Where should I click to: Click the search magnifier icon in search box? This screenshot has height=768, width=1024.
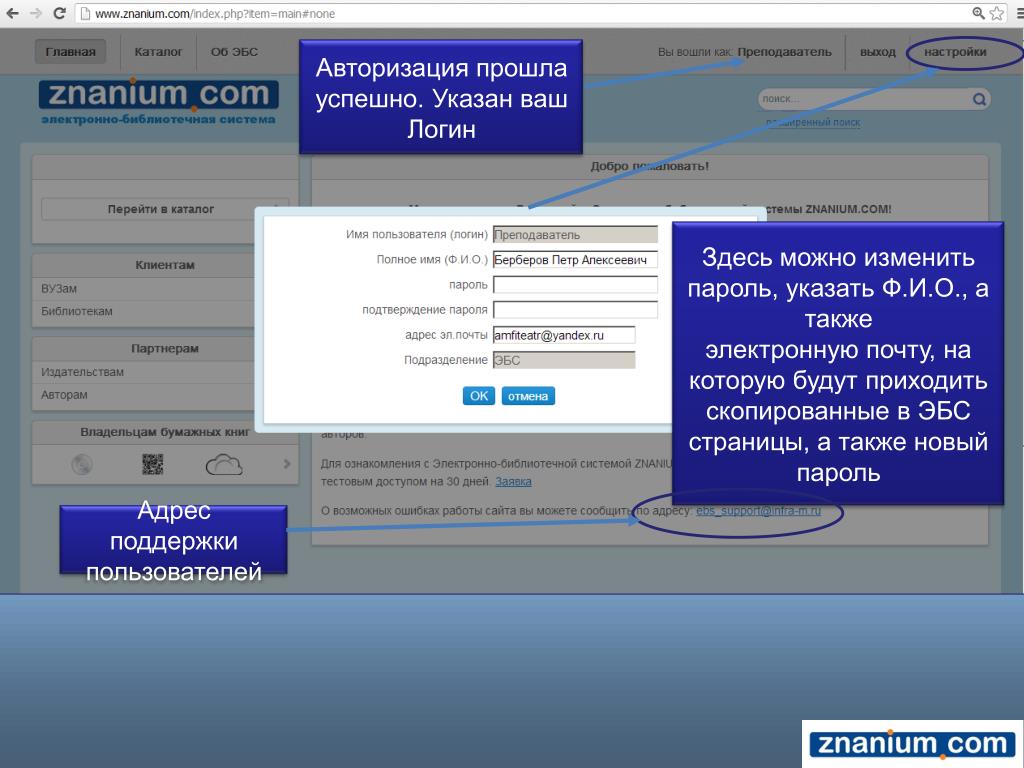[979, 99]
